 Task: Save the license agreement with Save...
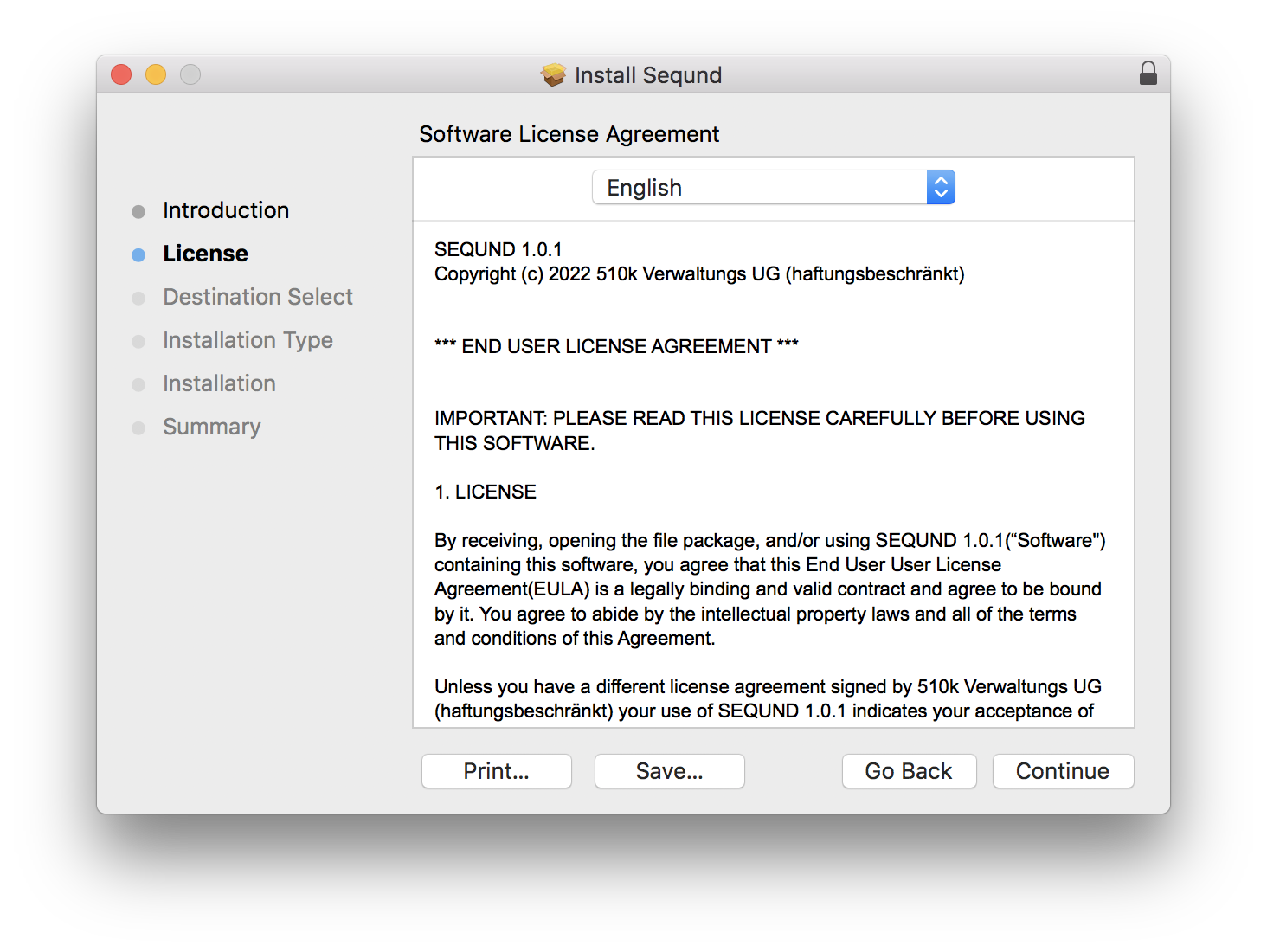click(x=669, y=771)
